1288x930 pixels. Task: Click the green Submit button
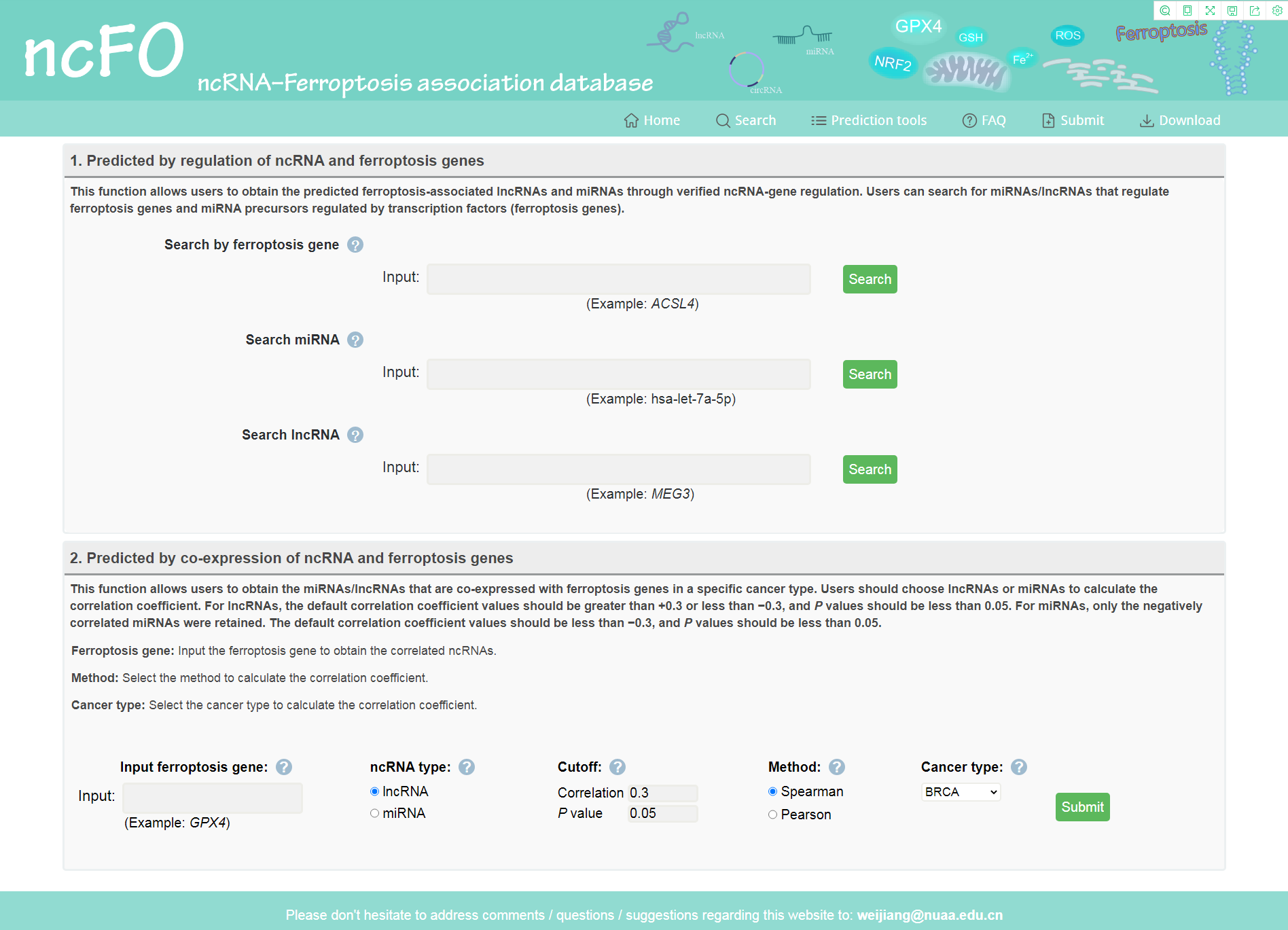1083,807
